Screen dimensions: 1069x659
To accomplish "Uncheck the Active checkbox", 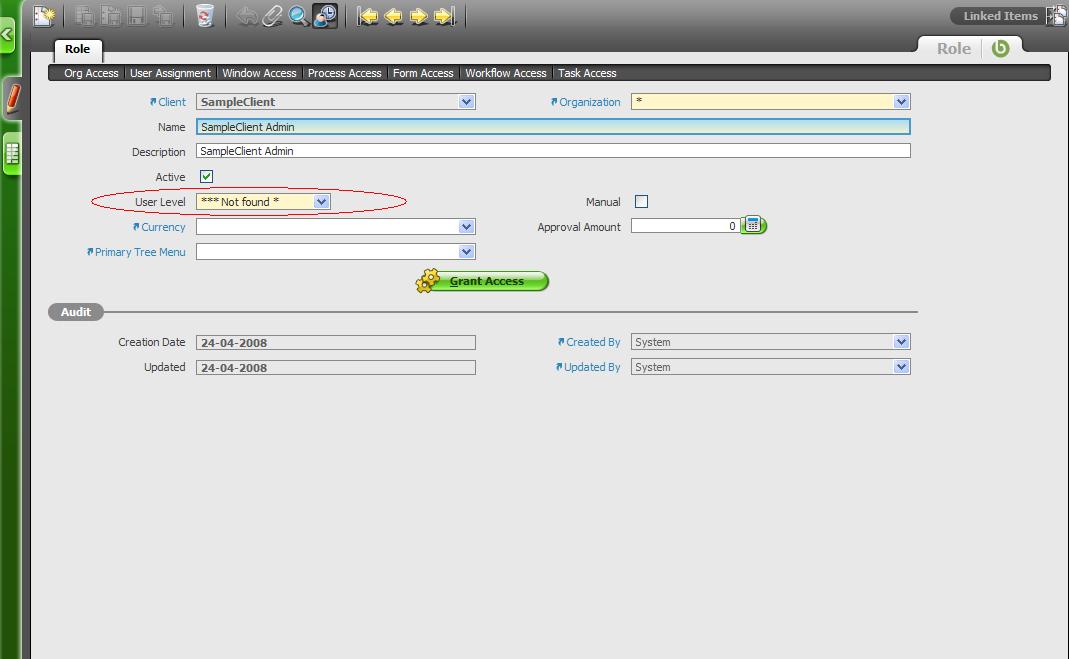I will (206, 177).
